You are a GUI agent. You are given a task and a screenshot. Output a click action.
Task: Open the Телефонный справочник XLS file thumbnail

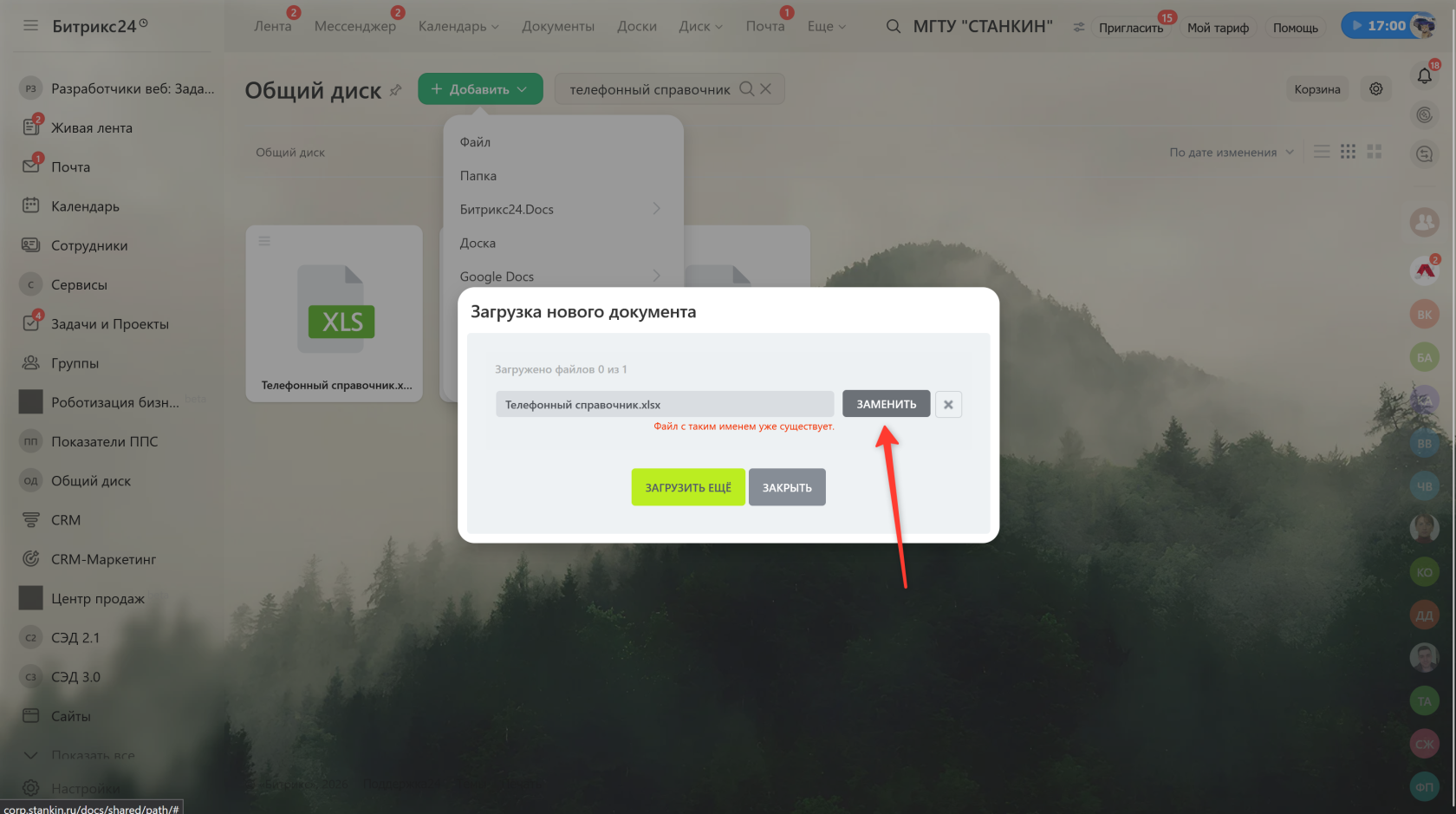coord(335,314)
